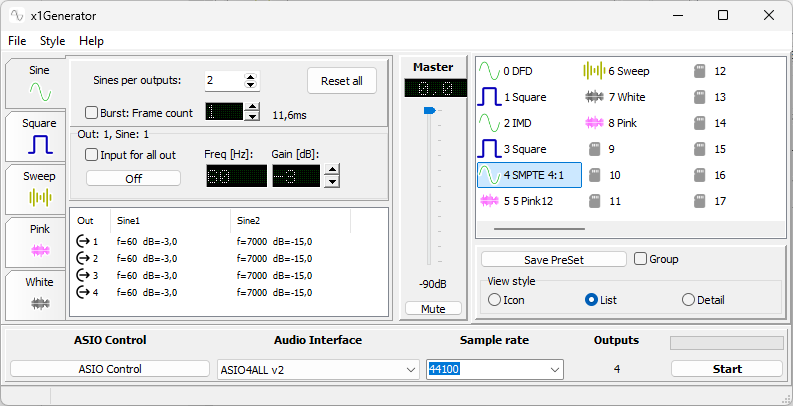Select the White noise tab icon

tap(40, 301)
